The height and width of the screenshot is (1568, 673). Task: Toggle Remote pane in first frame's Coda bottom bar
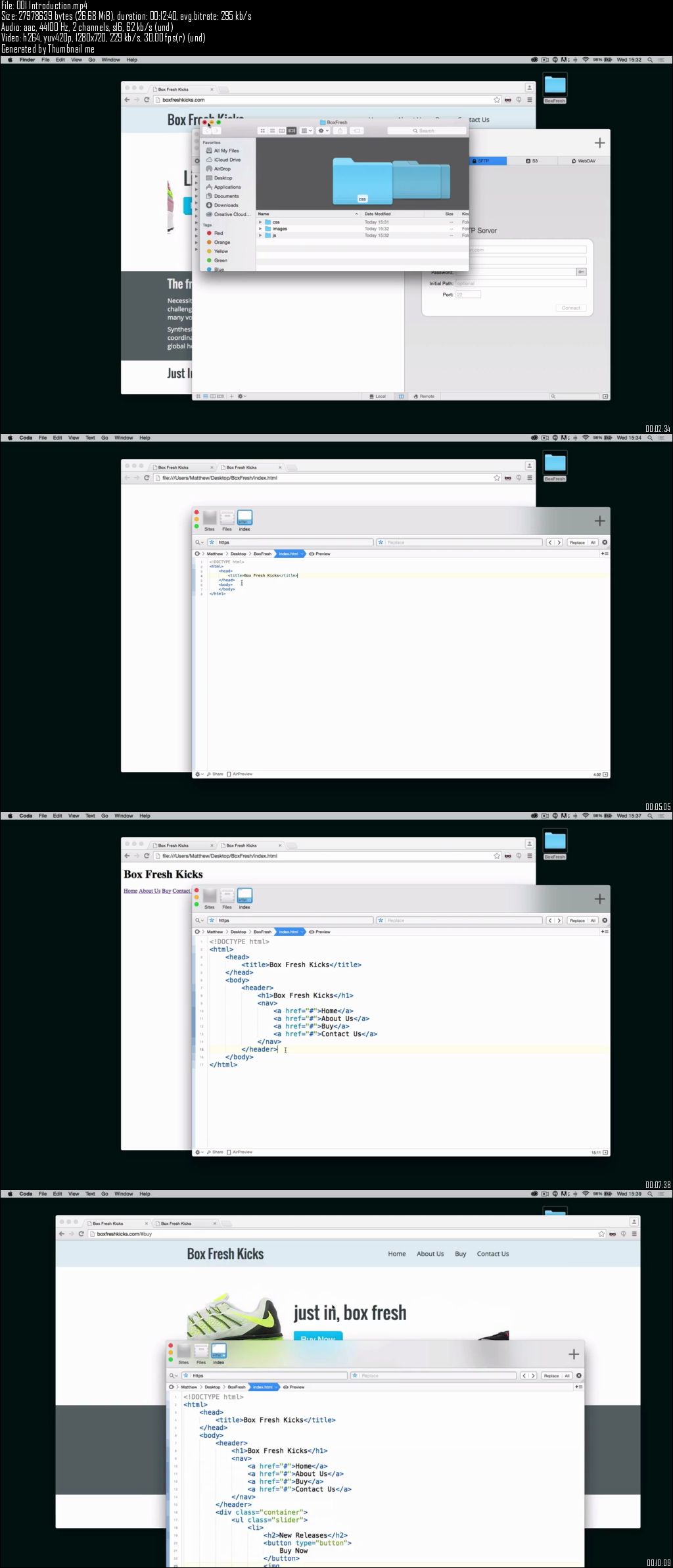pyautogui.click(x=424, y=396)
